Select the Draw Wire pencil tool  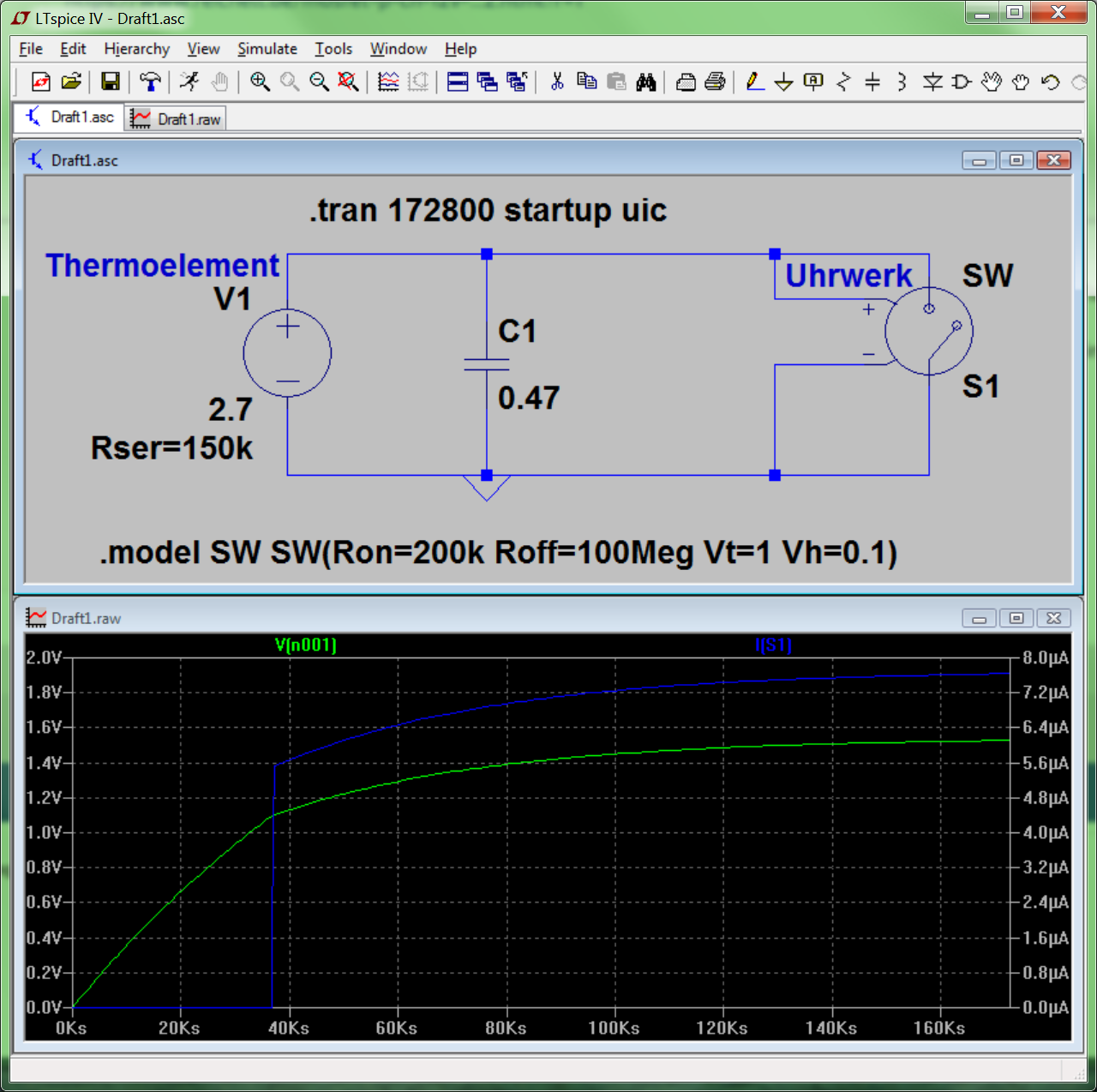click(x=754, y=81)
